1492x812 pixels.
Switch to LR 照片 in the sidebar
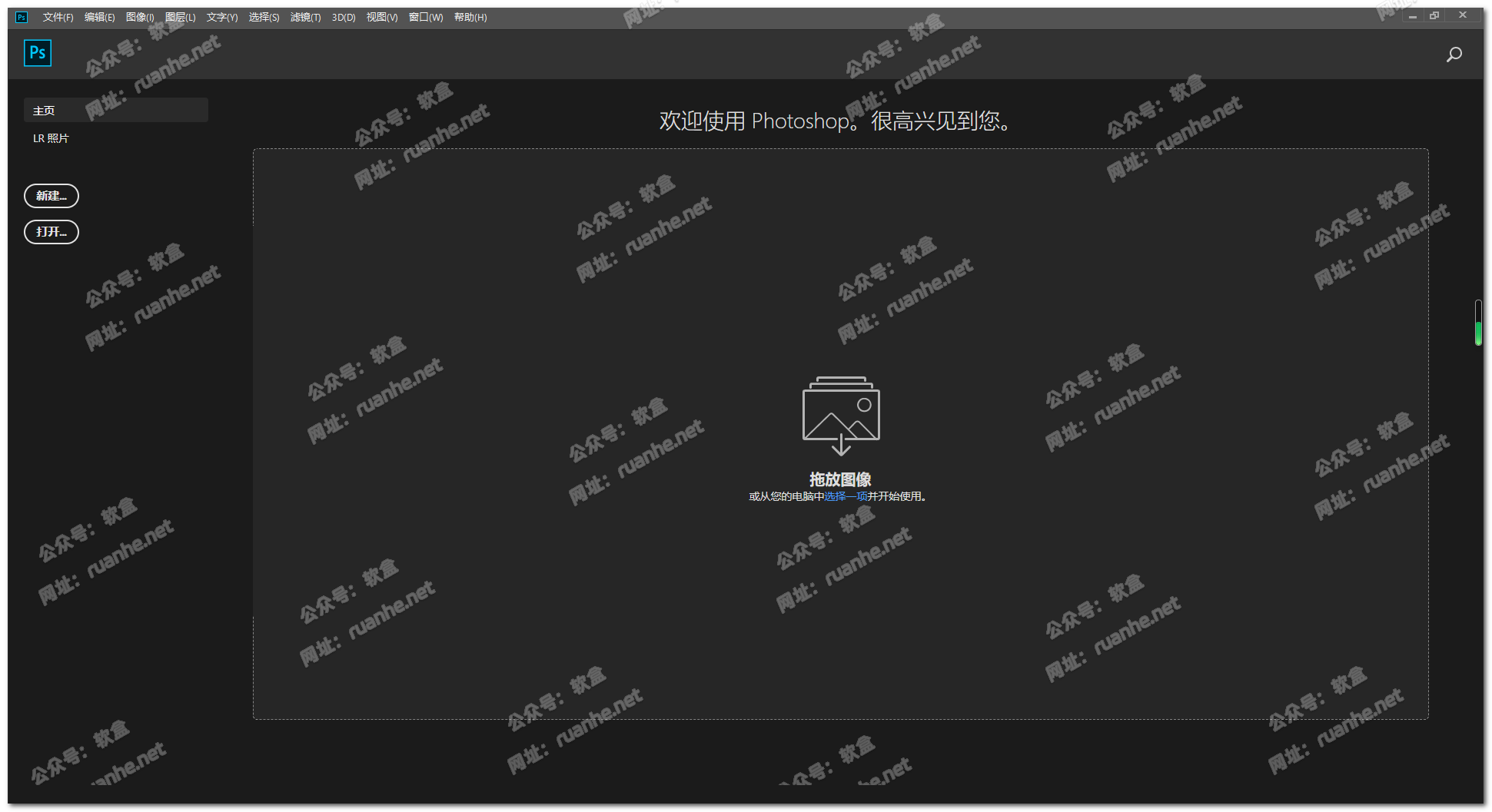click(51, 138)
